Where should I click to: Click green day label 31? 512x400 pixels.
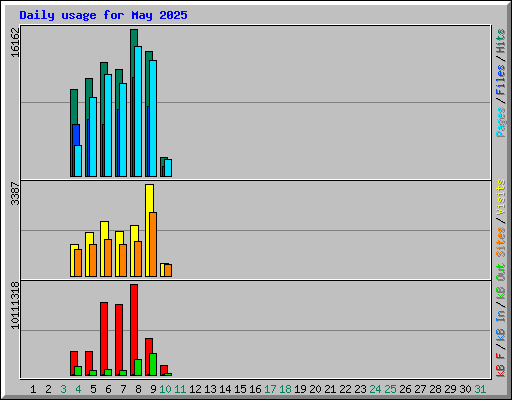(480, 389)
